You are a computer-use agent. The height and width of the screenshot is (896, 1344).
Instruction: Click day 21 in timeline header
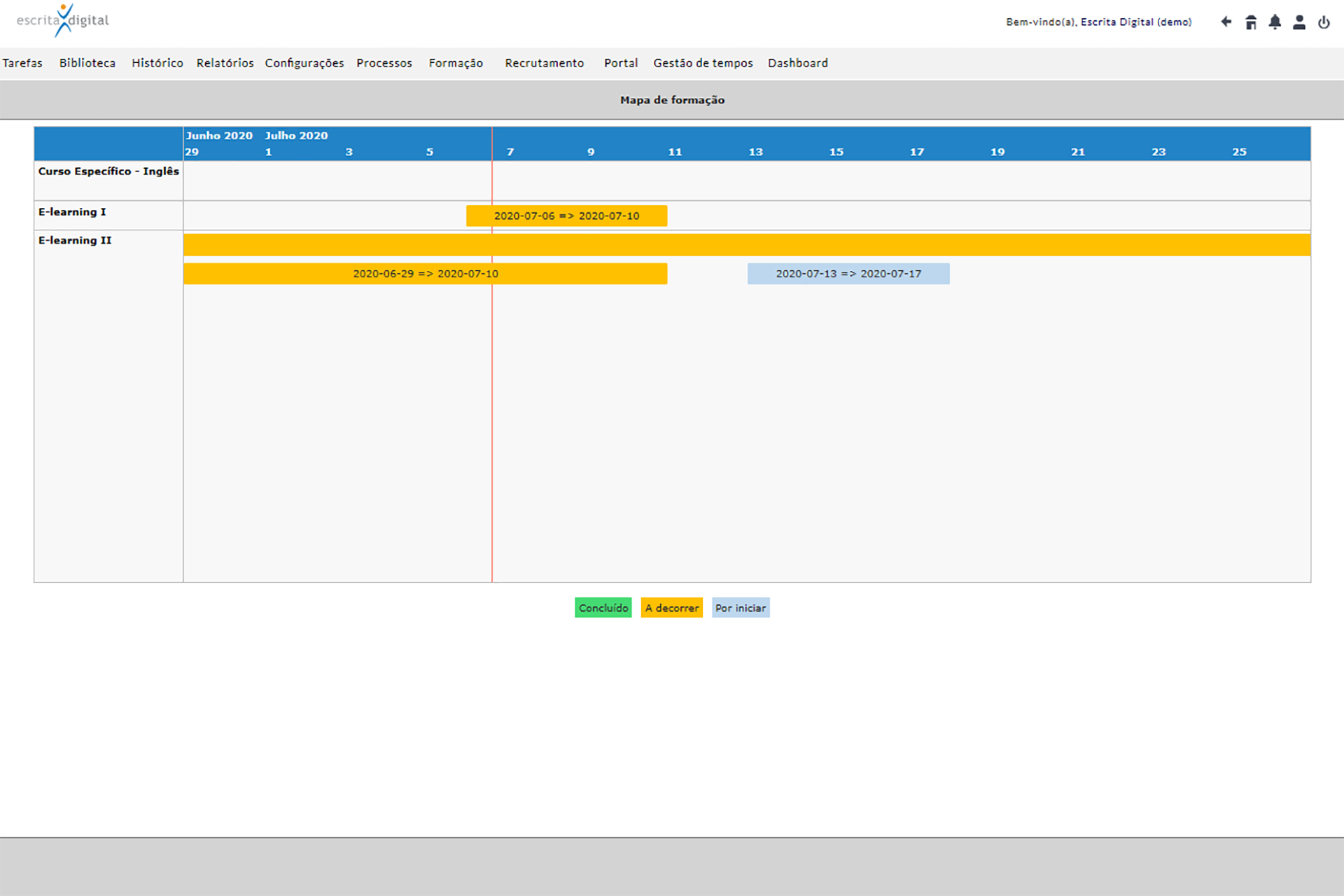[1078, 152]
